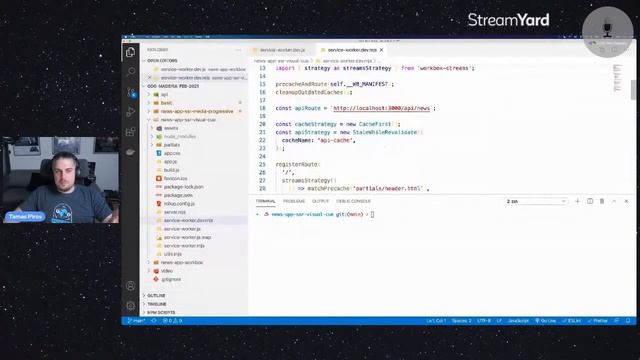Open the Extensions view
Screen dimensions: 640x360
[x=131, y=132]
